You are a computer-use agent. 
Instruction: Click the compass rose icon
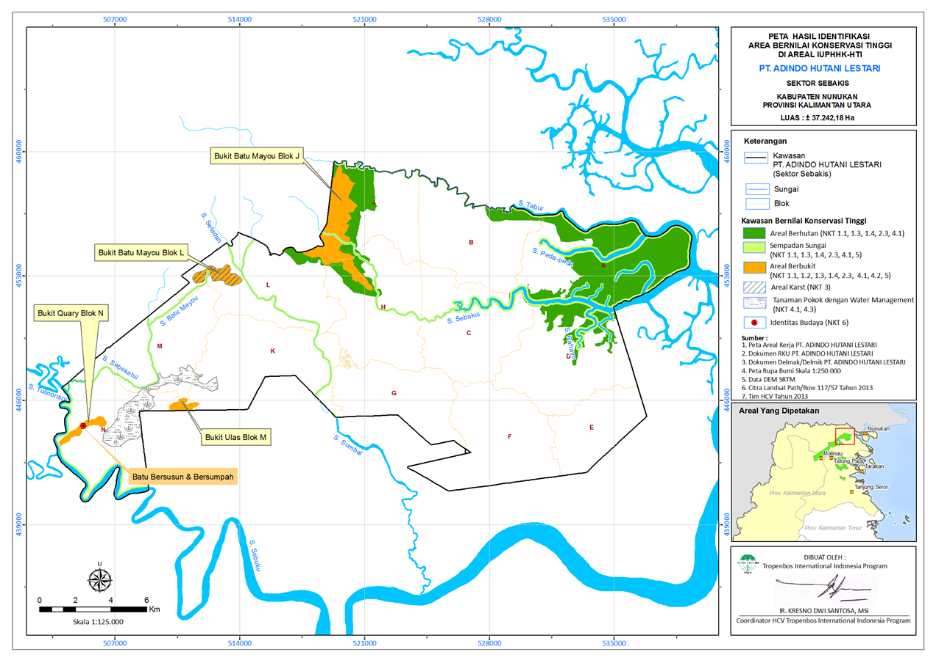(x=100, y=579)
